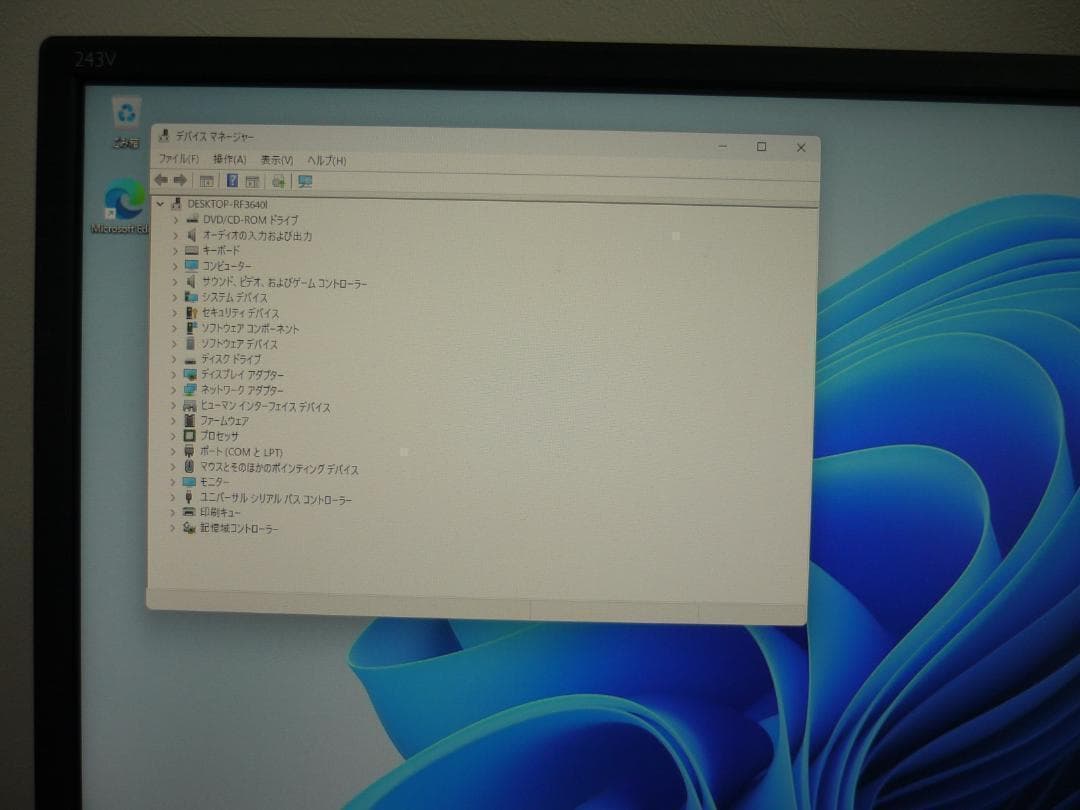This screenshot has width=1080, height=810.
Task: Select the 印刷キュー label
Action: click(x=220, y=512)
